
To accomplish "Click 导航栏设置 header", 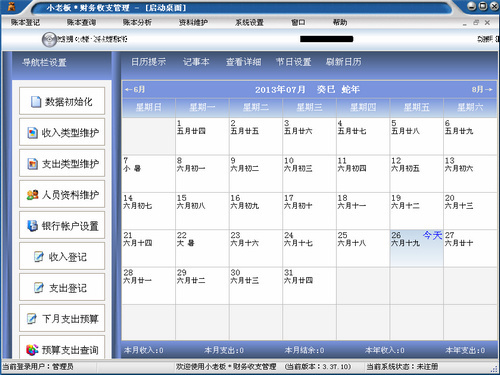I will pyautogui.click(x=44, y=62).
